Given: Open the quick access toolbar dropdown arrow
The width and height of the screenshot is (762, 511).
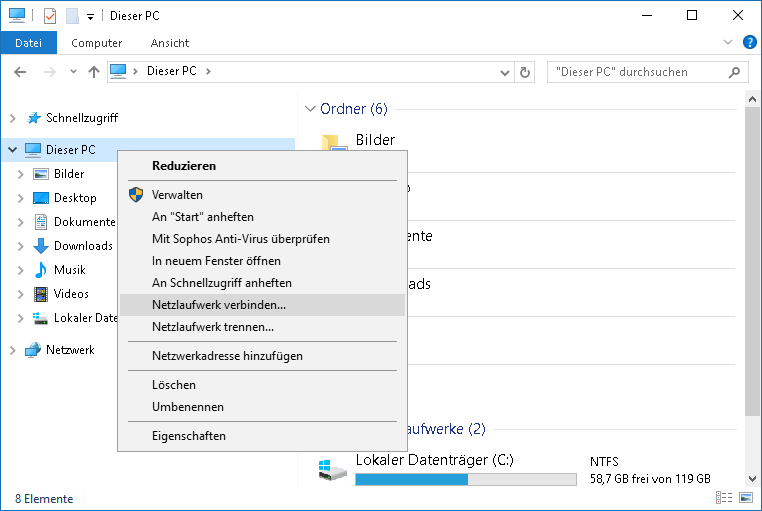Looking at the screenshot, I should 90,17.
